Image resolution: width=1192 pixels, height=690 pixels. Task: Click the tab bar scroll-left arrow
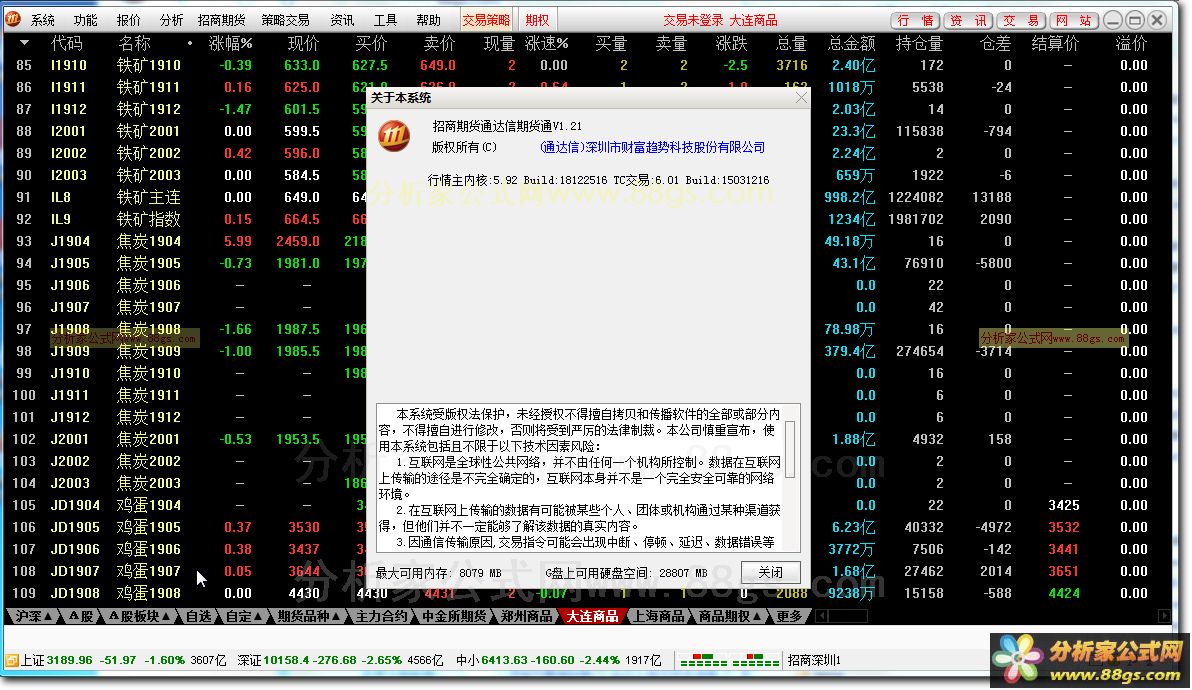click(x=822, y=616)
